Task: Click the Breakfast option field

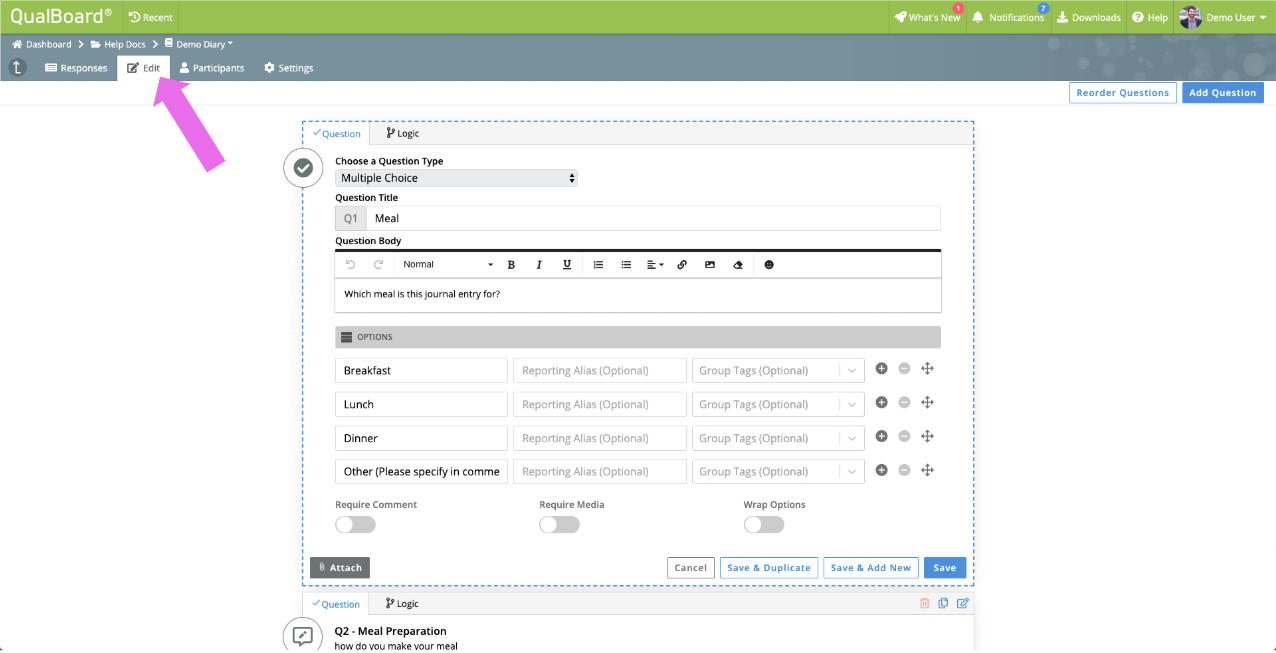Action: (x=421, y=371)
